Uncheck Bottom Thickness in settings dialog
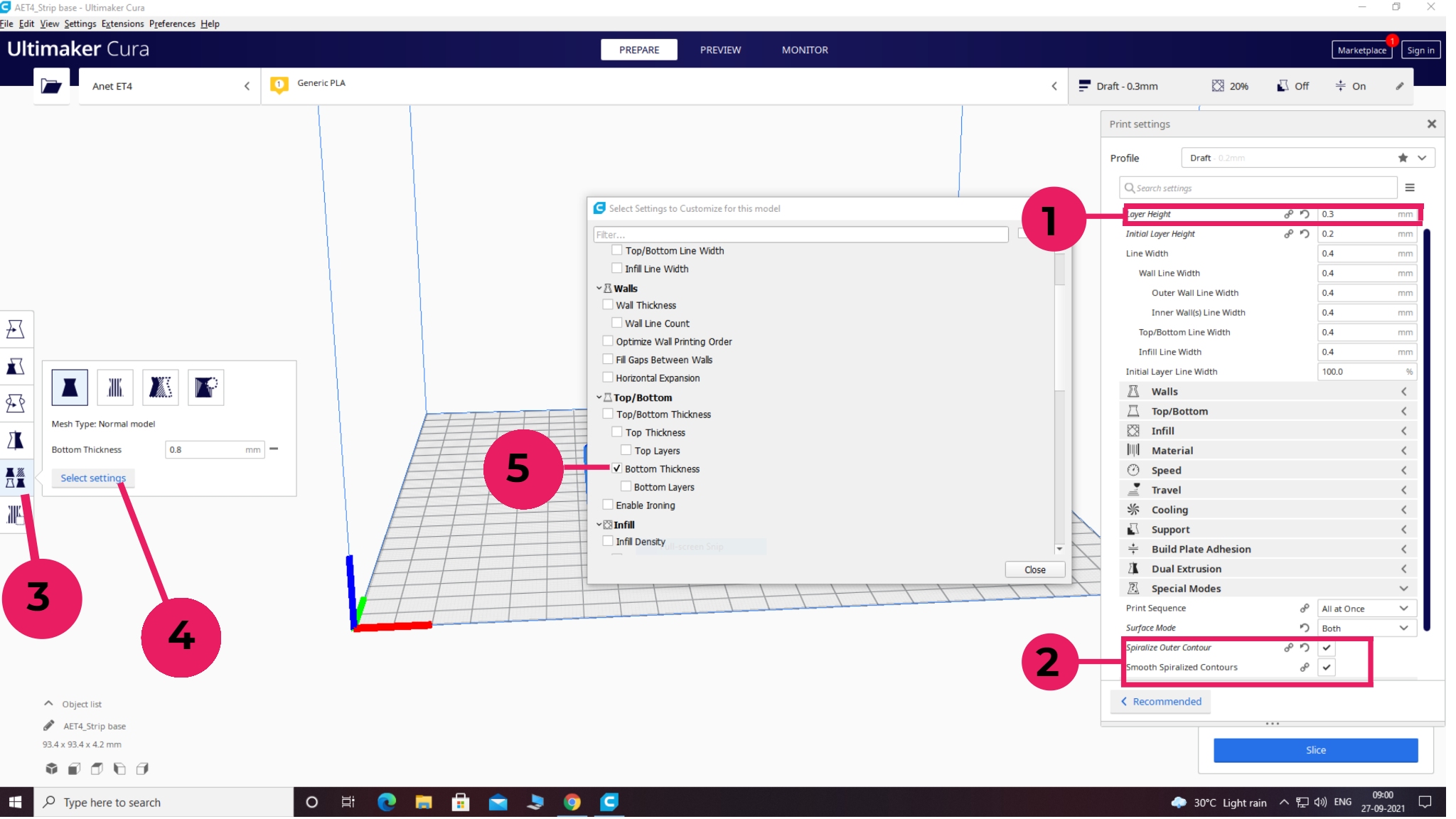 pyautogui.click(x=617, y=469)
